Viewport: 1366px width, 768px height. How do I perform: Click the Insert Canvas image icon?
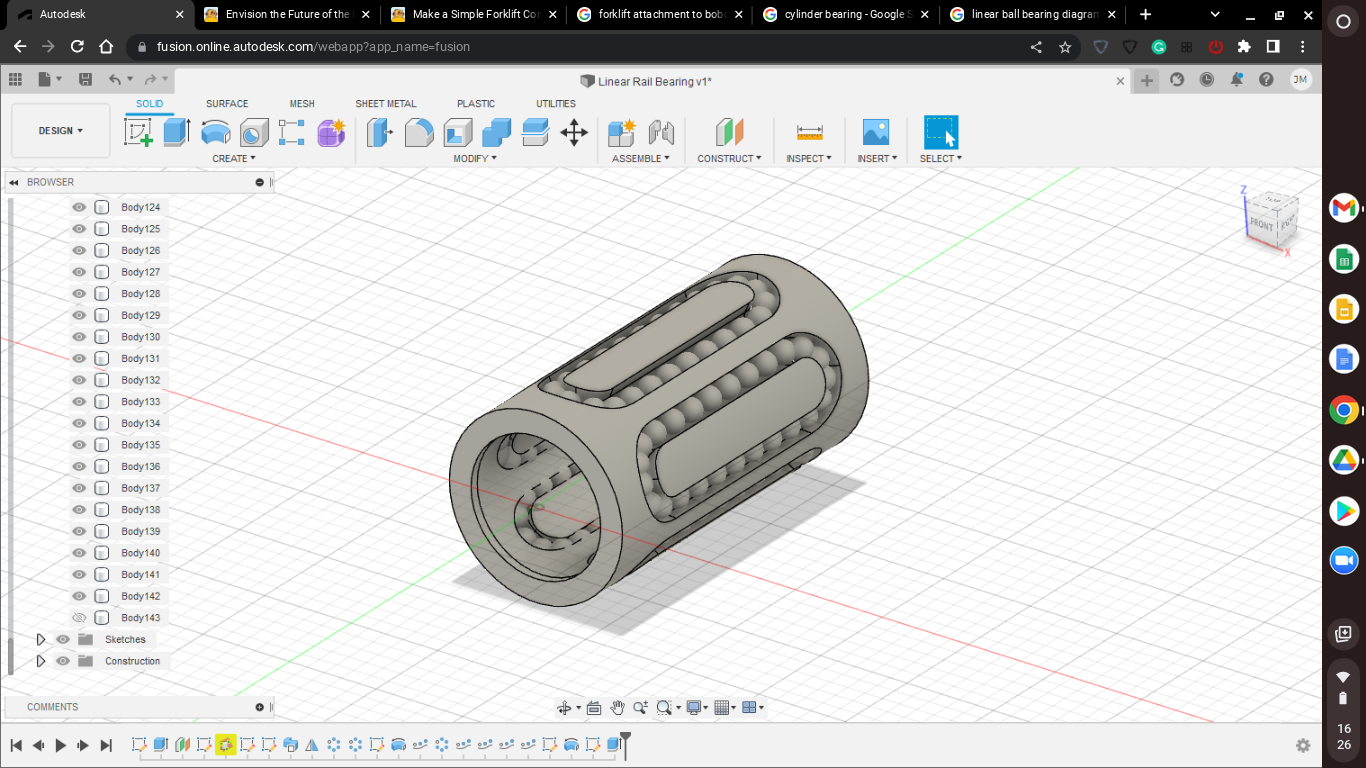pos(875,131)
